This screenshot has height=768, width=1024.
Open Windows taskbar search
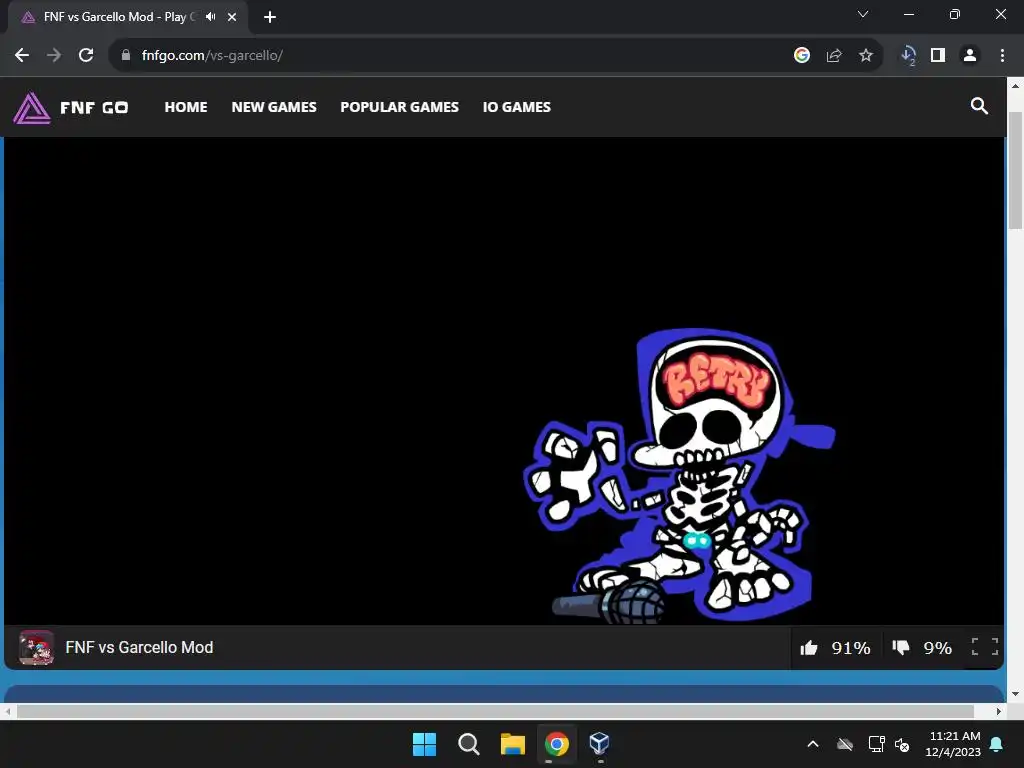[x=468, y=744]
